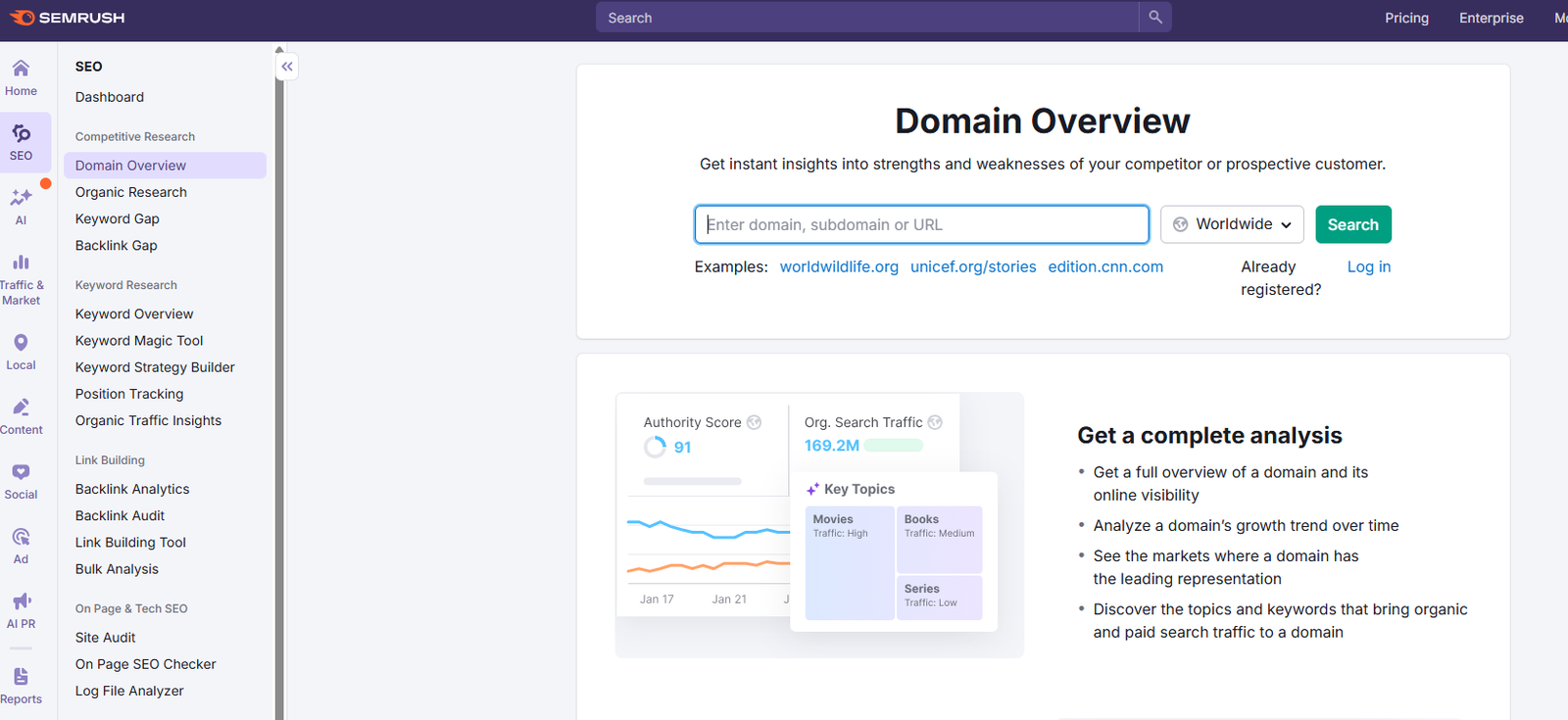
Task: Collapse the SEO side menu
Action: tap(287, 67)
